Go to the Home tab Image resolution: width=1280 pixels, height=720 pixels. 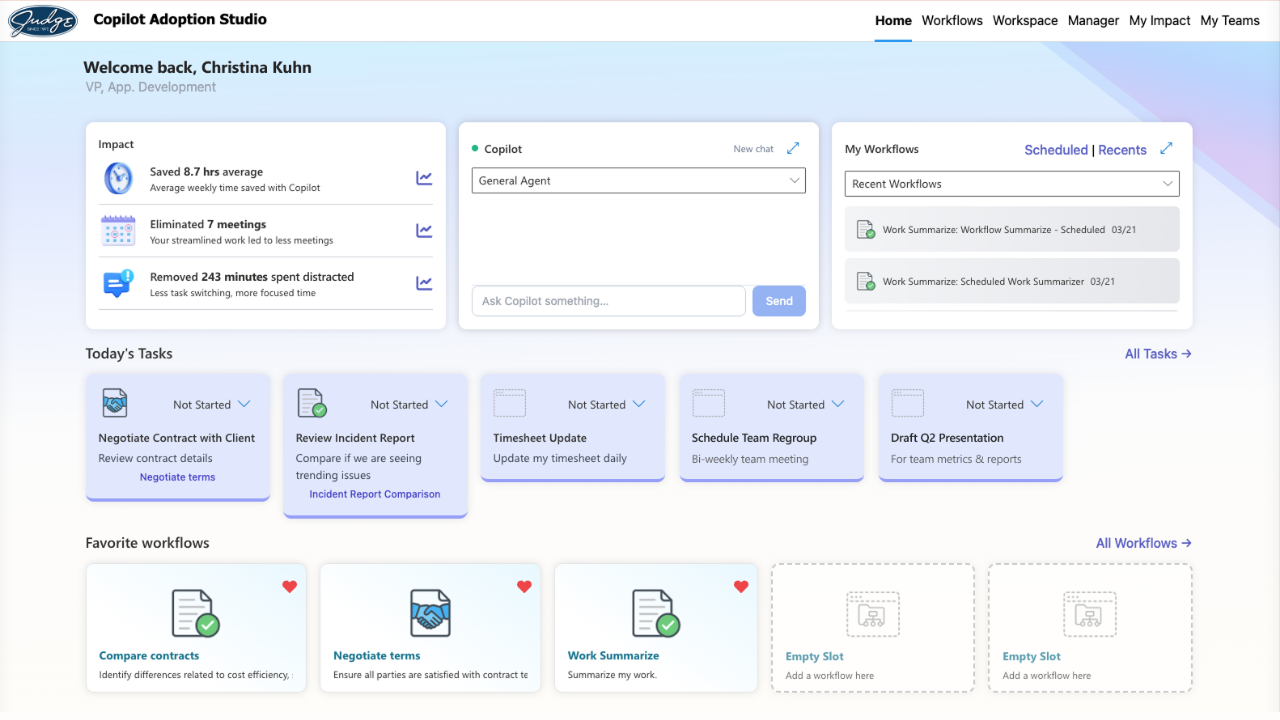[893, 20]
